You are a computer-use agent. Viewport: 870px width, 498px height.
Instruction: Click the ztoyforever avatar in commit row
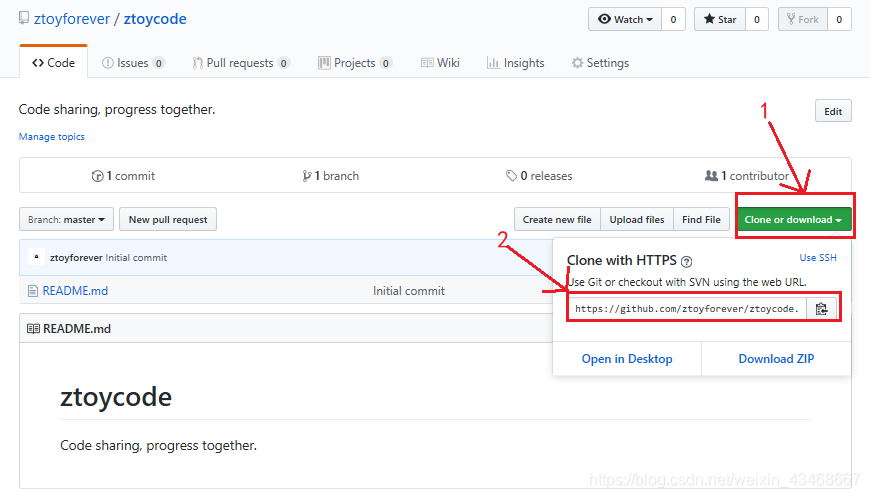[x=36, y=257]
